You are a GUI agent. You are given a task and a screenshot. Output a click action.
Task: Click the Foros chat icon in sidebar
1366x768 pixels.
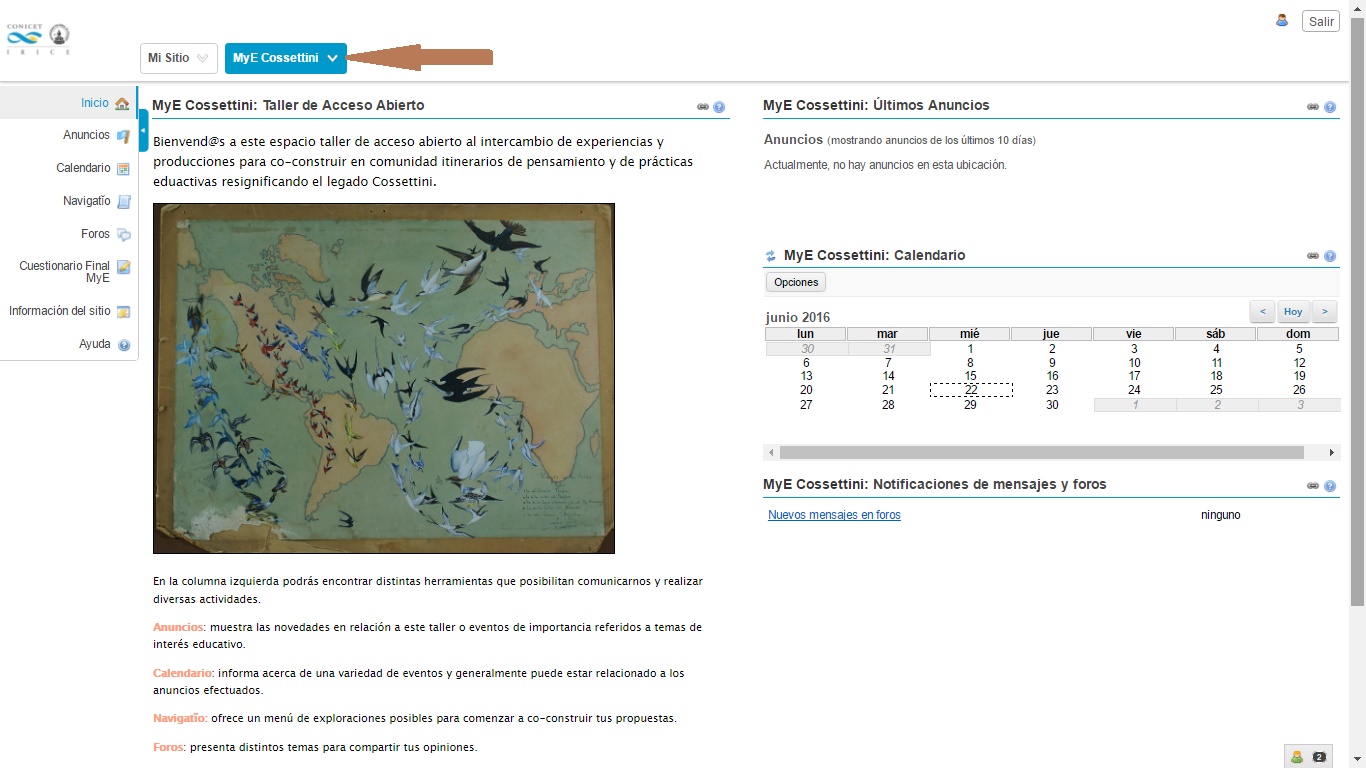[x=124, y=234]
